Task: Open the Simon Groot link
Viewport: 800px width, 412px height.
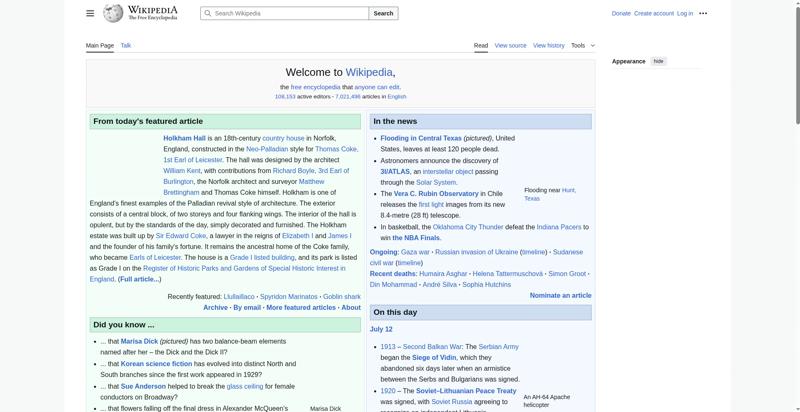Action: (567, 274)
